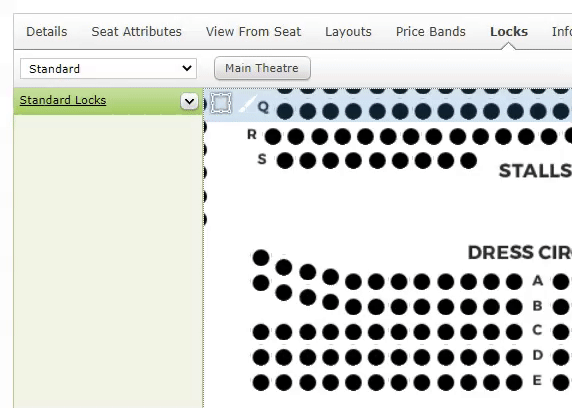The width and height of the screenshot is (572, 408).
Task: Select the brush paint tool icon
Action: (x=247, y=104)
